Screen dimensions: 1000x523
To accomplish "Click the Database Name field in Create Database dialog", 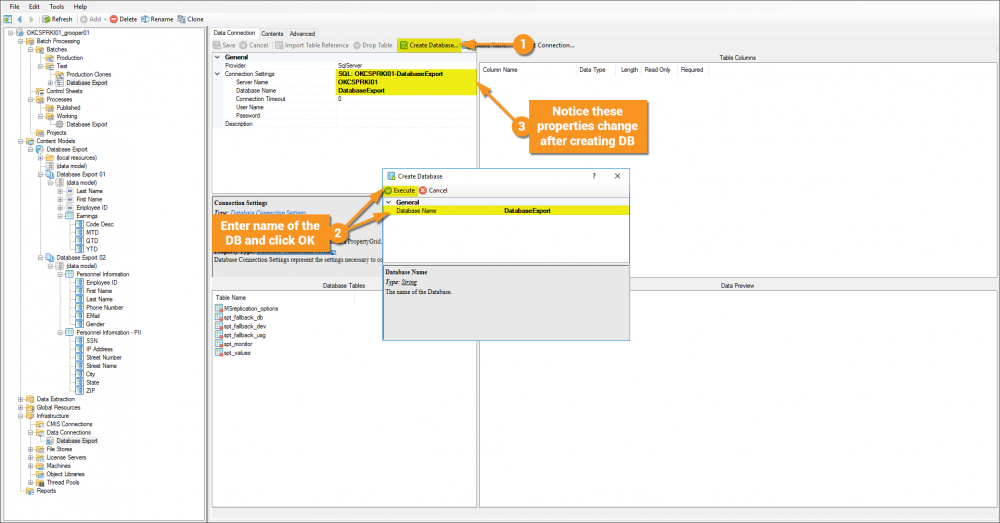I will pyautogui.click(x=506, y=210).
